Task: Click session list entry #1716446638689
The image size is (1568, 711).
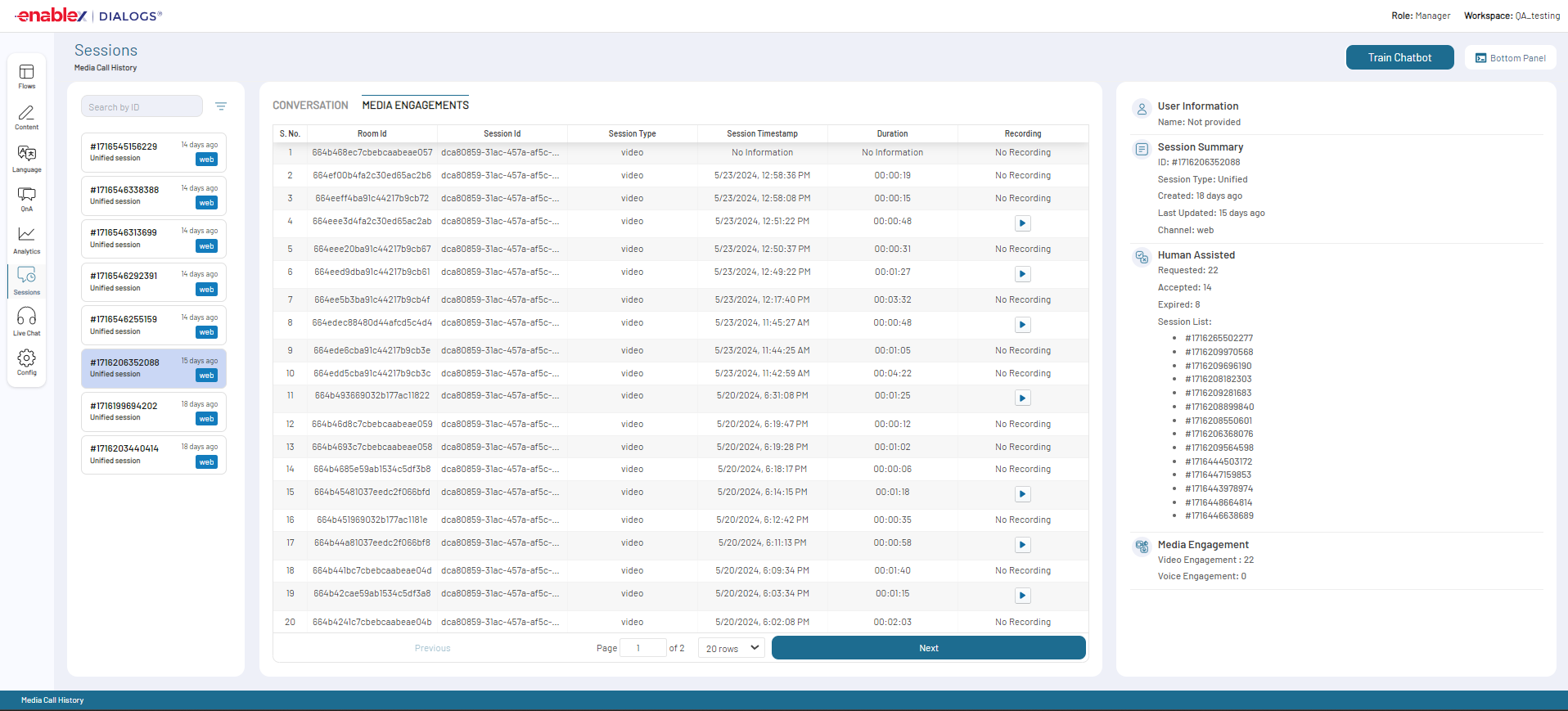Action: pyautogui.click(x=1219, y=515)
